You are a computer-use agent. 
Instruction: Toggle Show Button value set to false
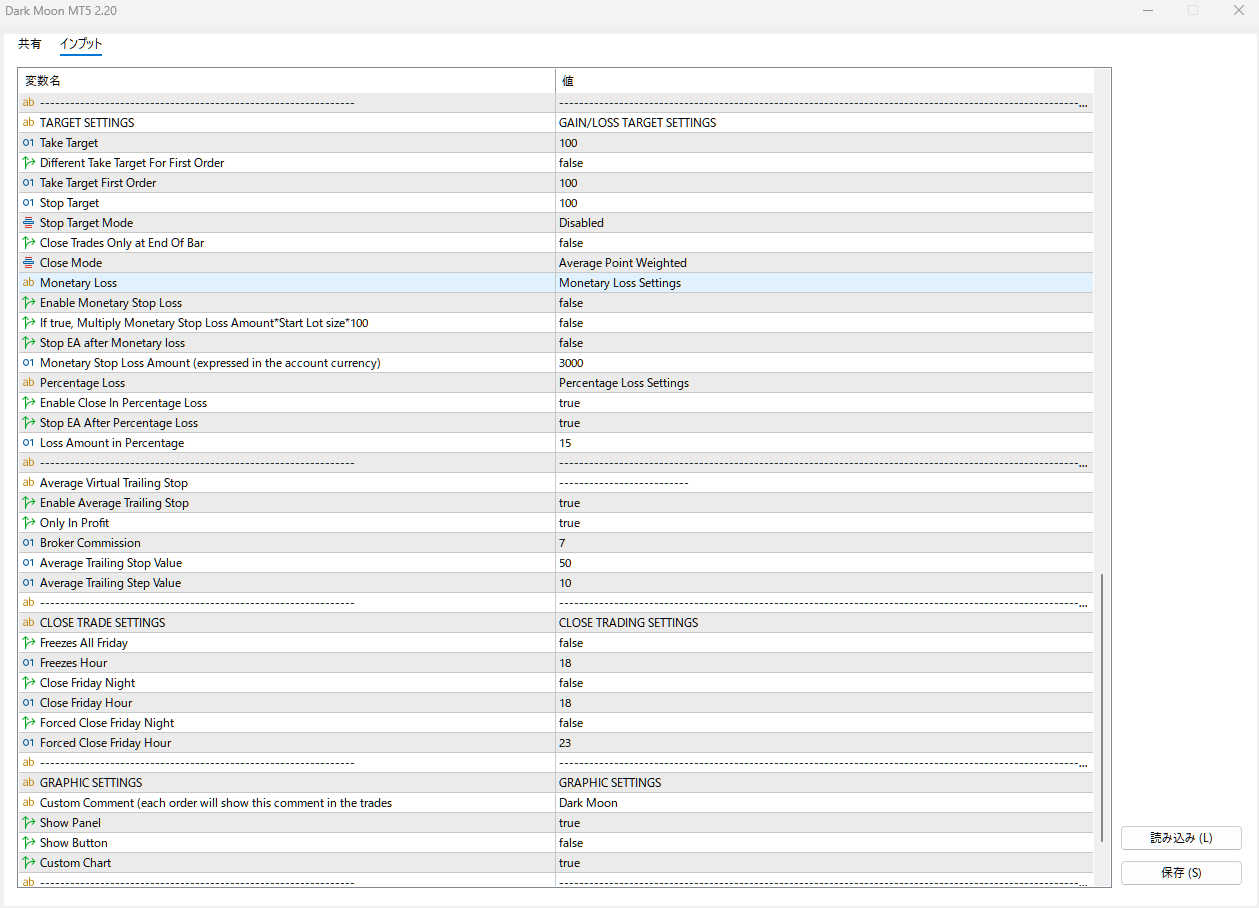(x=571, y=843)
